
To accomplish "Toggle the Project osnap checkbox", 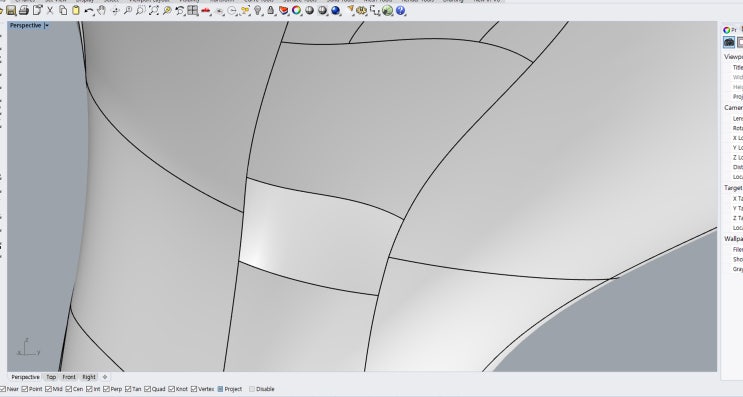I will [220, 389].
